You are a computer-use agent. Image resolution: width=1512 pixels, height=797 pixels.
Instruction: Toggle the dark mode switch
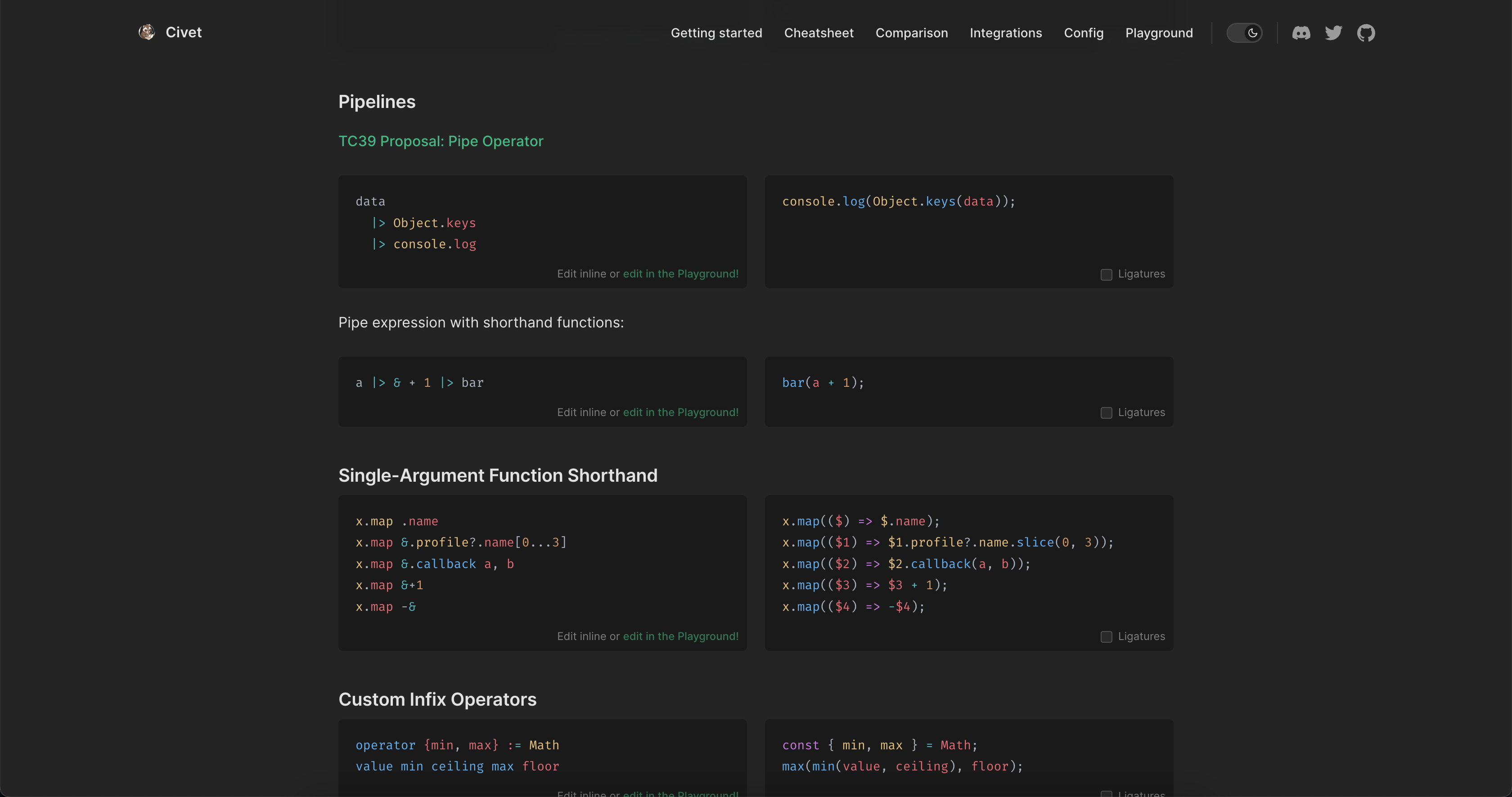[1244, 33]
